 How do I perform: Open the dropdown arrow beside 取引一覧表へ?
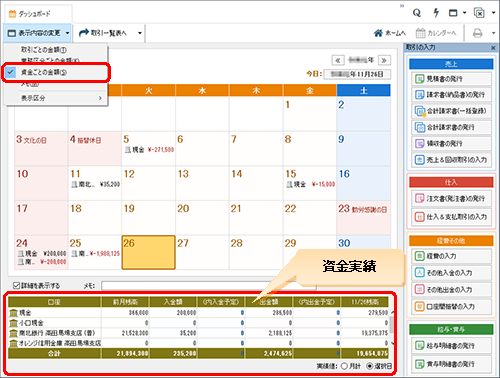[x=140, y=33]
